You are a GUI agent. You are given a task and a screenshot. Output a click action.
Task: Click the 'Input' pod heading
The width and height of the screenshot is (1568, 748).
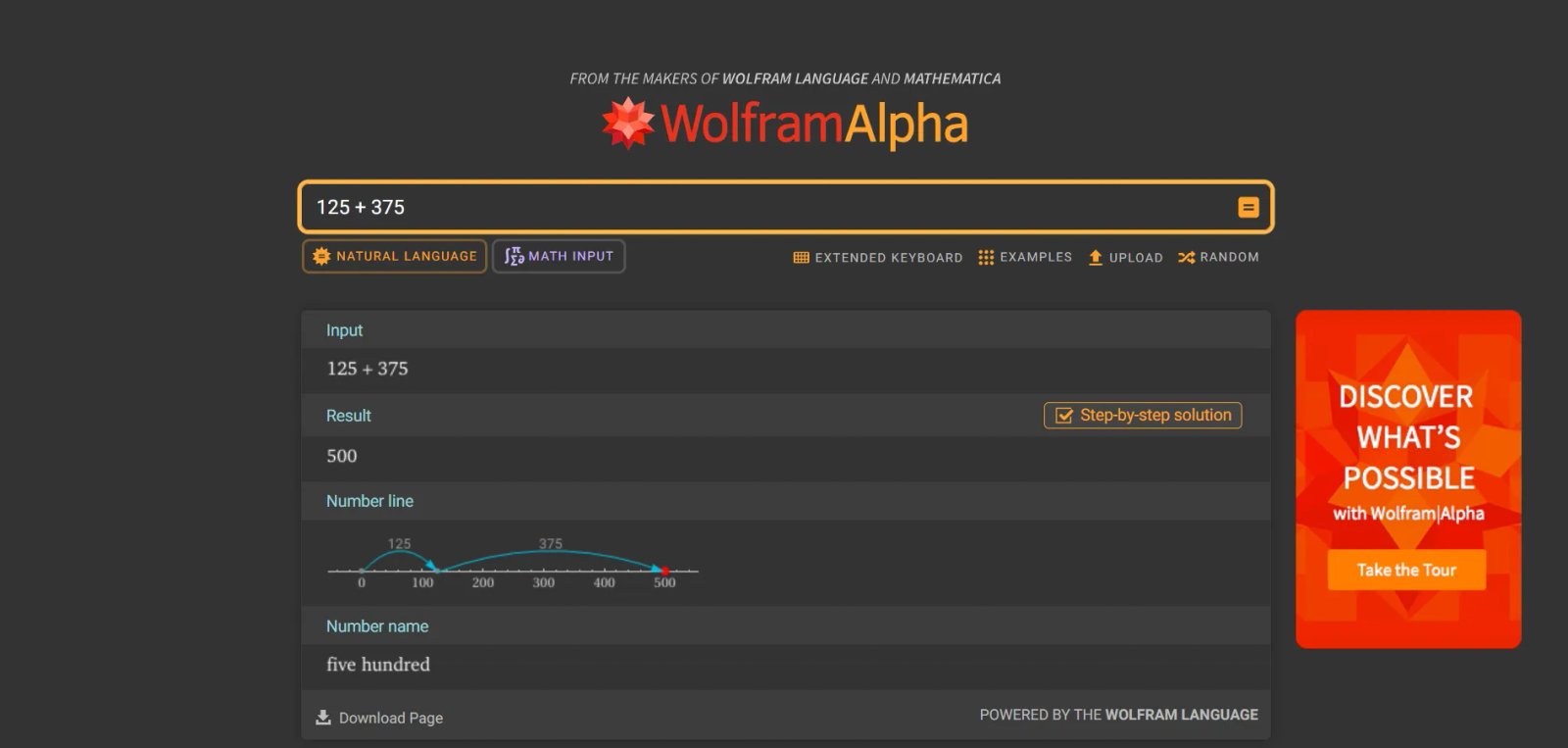pos(344,330)
